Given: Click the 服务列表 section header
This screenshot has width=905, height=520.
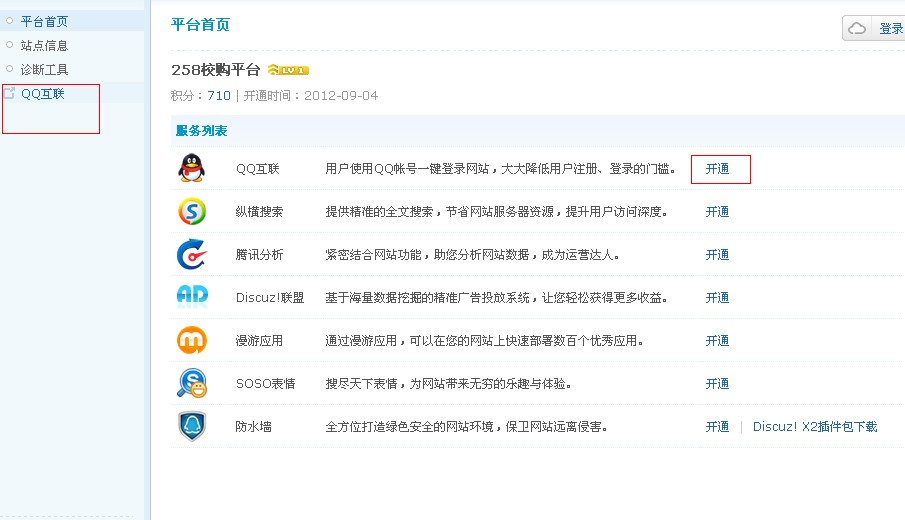Looking at the screenshot, I should 201,130.
